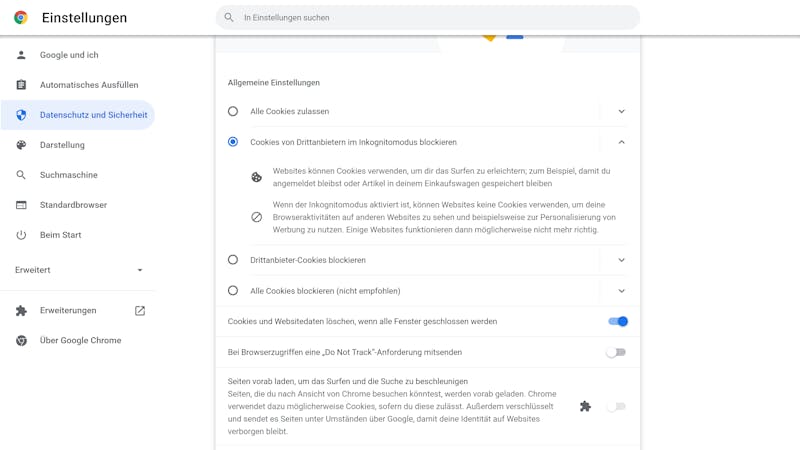Click the blocked circle icon in description
The height and width of the screenshot is (450, 800).
257,217
